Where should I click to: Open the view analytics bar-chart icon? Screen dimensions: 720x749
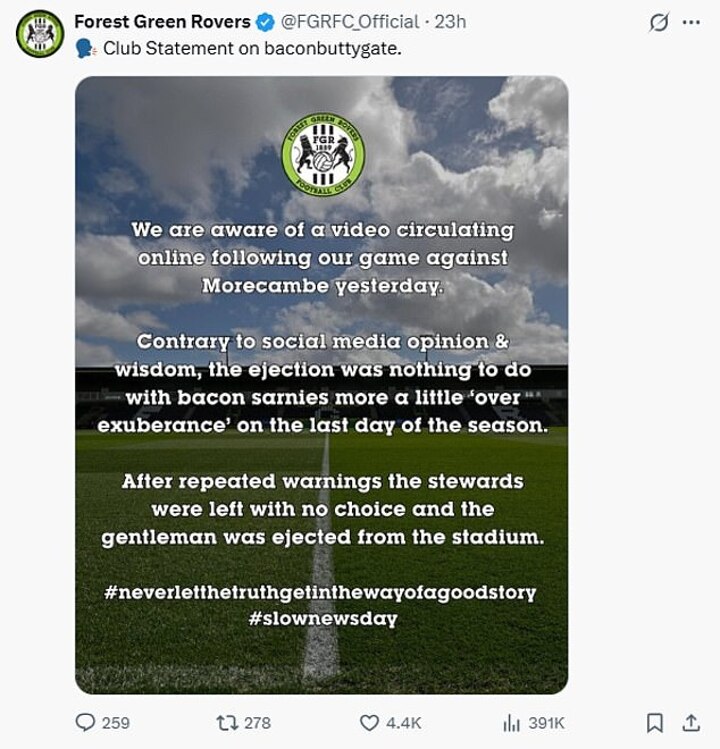[511, 722]
